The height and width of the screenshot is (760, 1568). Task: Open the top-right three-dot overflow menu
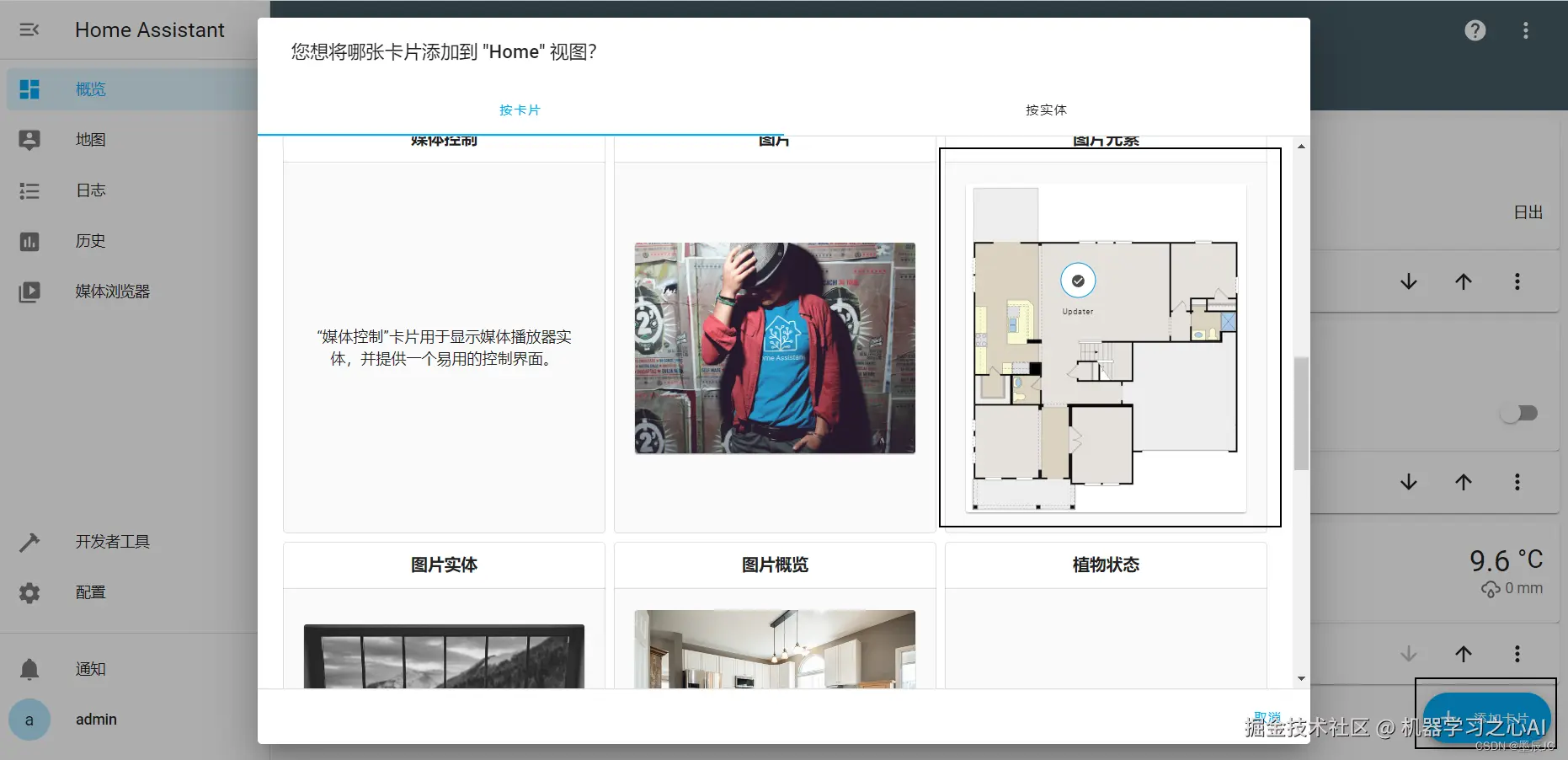[1526, 30]
